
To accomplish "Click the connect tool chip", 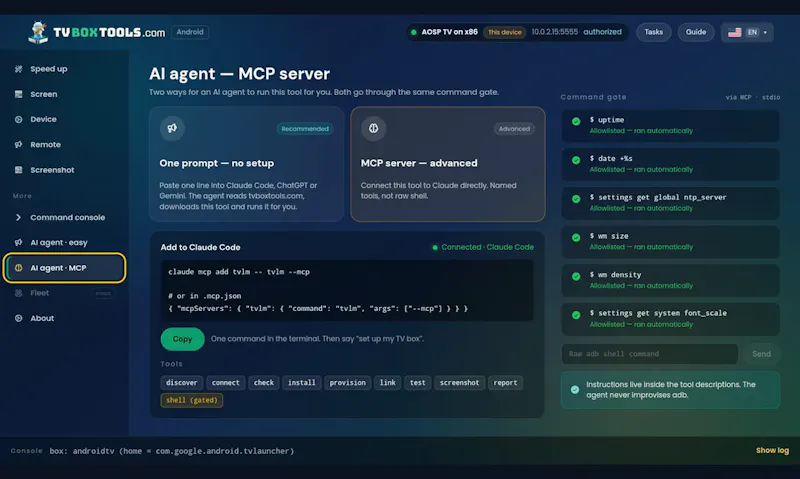I will pyautogui.click(x=226, y=383).
